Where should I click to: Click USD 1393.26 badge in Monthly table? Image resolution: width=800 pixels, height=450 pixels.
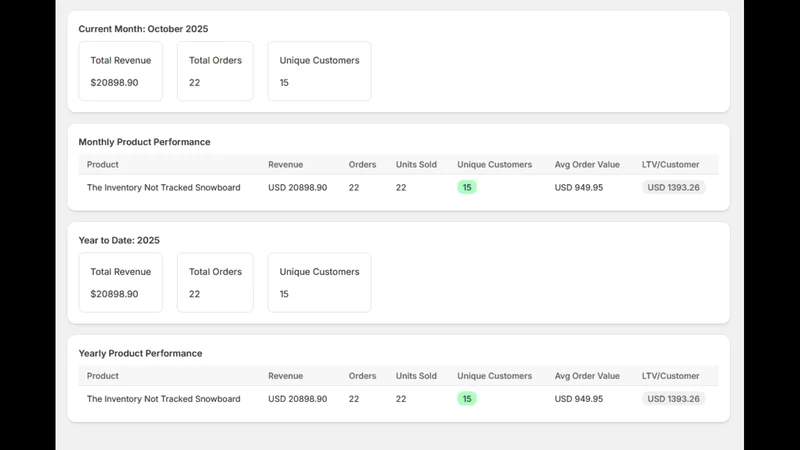(673, 187)
